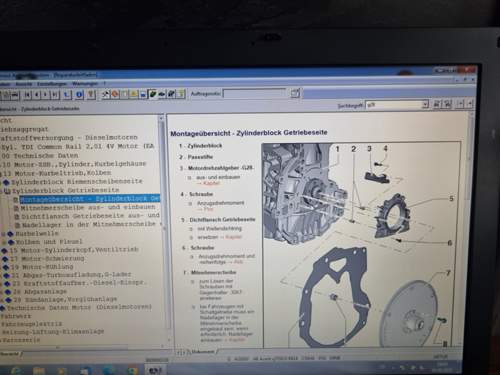Click the blue info circle toolbar icon
Image resolution: width=500 pixels, height=375 pixels.
tap(79, 95)
